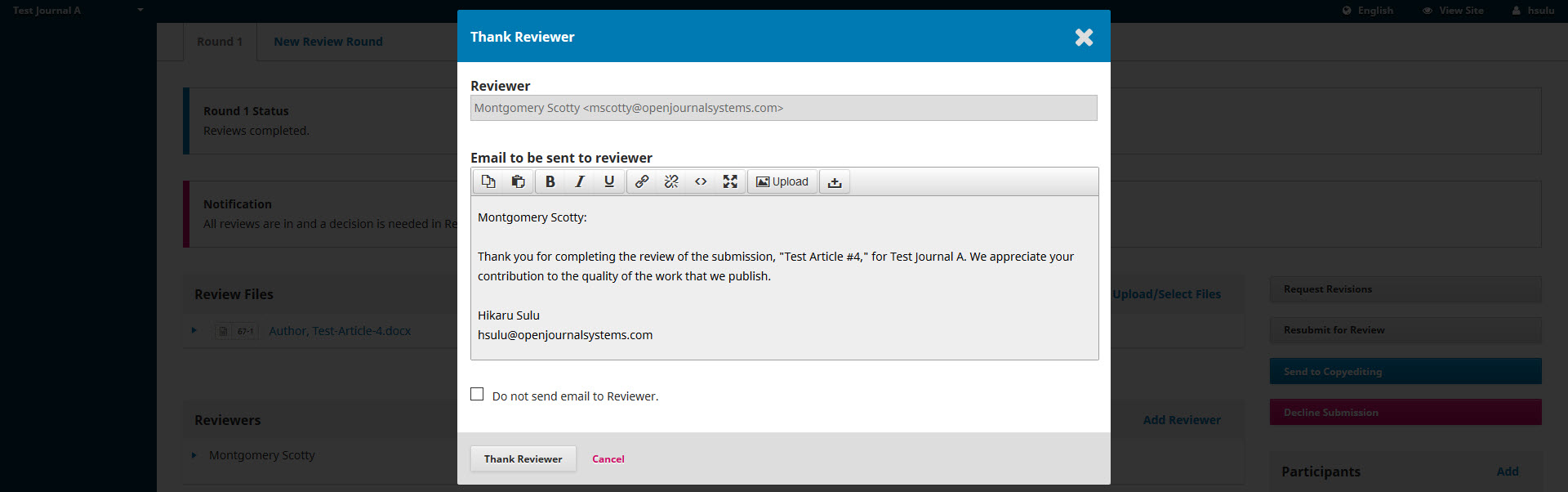Viewport: 1568px width, 492px height.
Task: Toggle Underline formatting in email editor
Action: click(x=609, y=181)
